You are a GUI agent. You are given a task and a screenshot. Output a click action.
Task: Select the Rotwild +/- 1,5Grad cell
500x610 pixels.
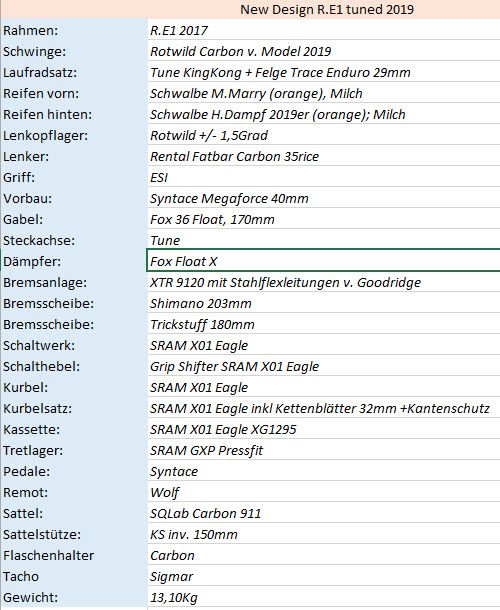tap(324, 134)
